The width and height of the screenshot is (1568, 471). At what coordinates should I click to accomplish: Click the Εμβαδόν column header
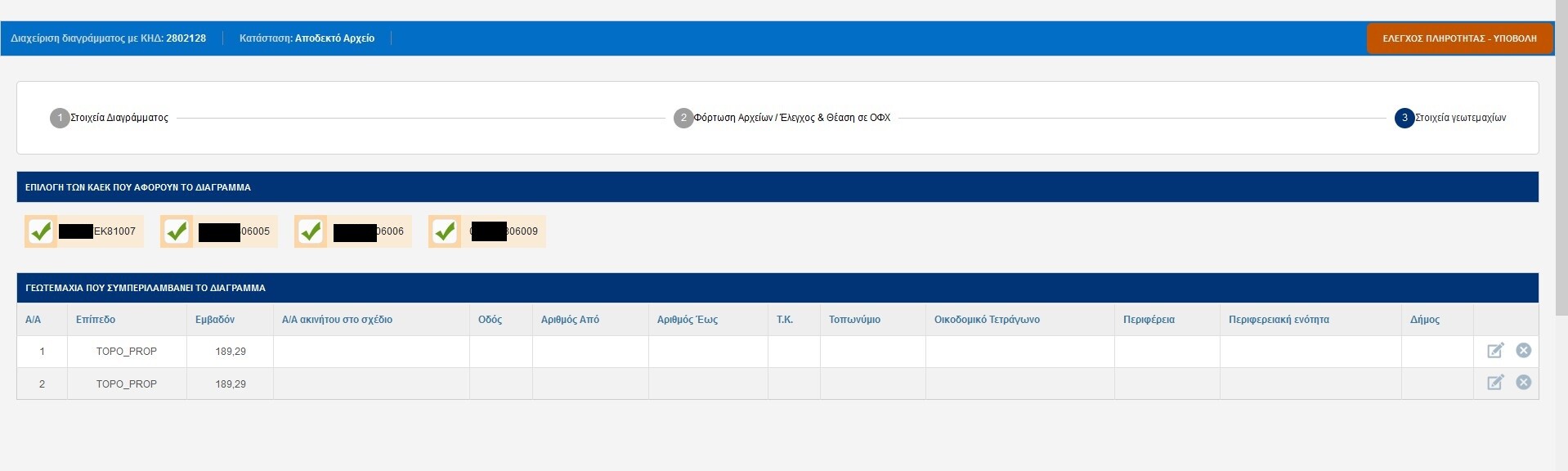point(215,320)
